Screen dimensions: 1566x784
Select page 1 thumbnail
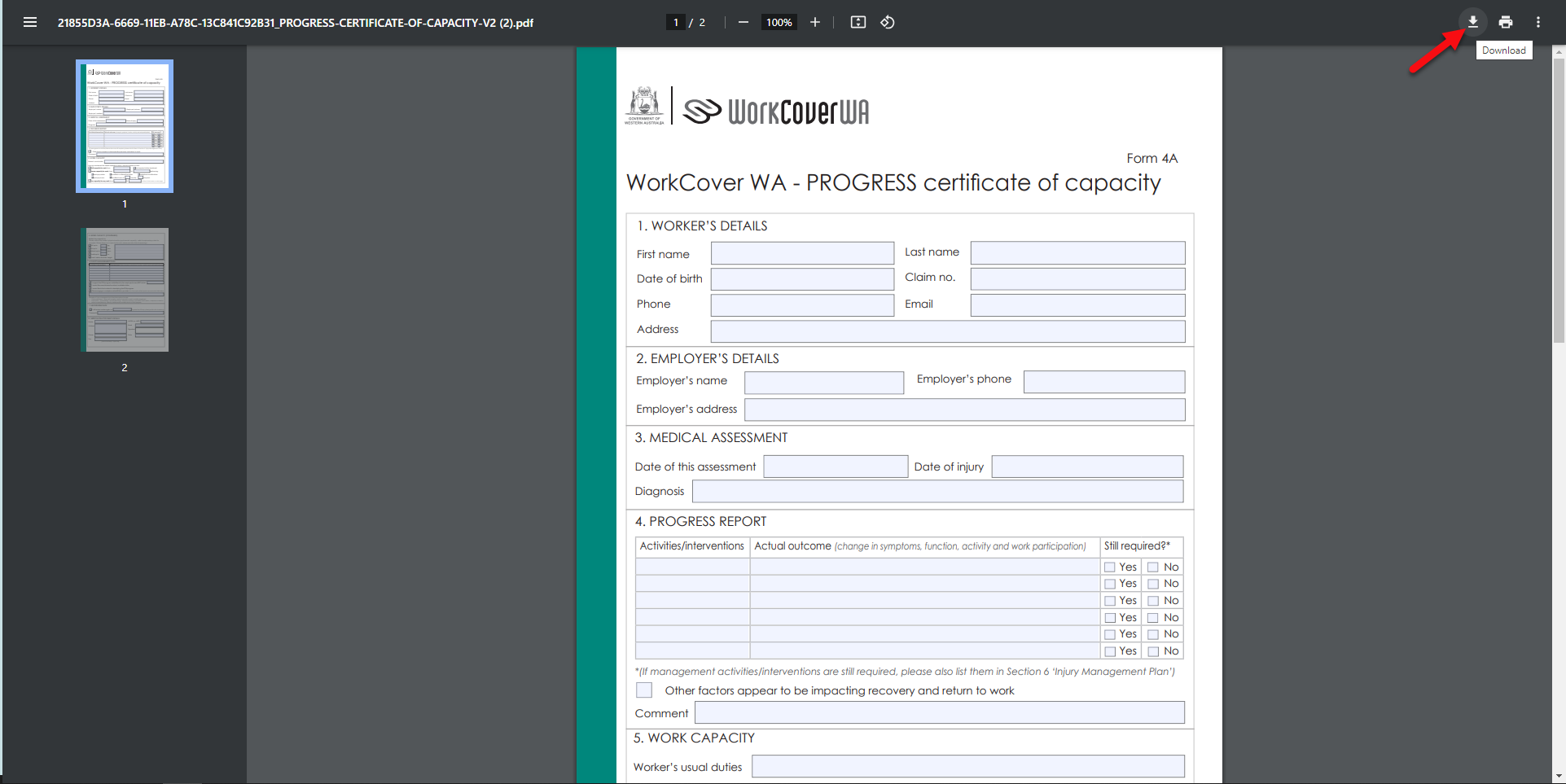[125, 126]
